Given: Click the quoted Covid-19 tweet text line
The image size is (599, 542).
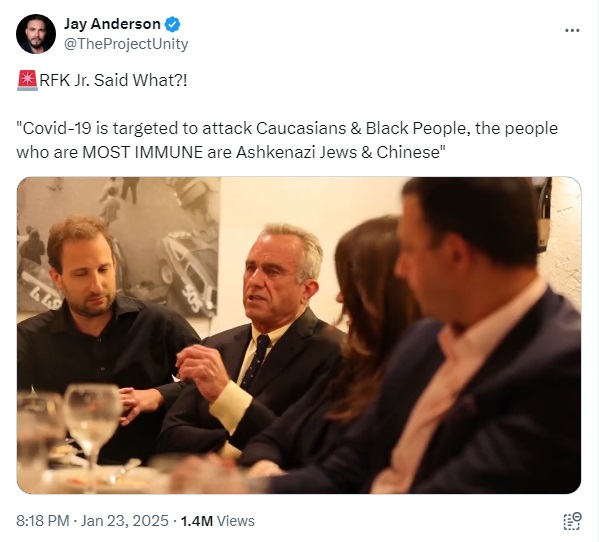Looking at the screenshot, I should [287, 128].
